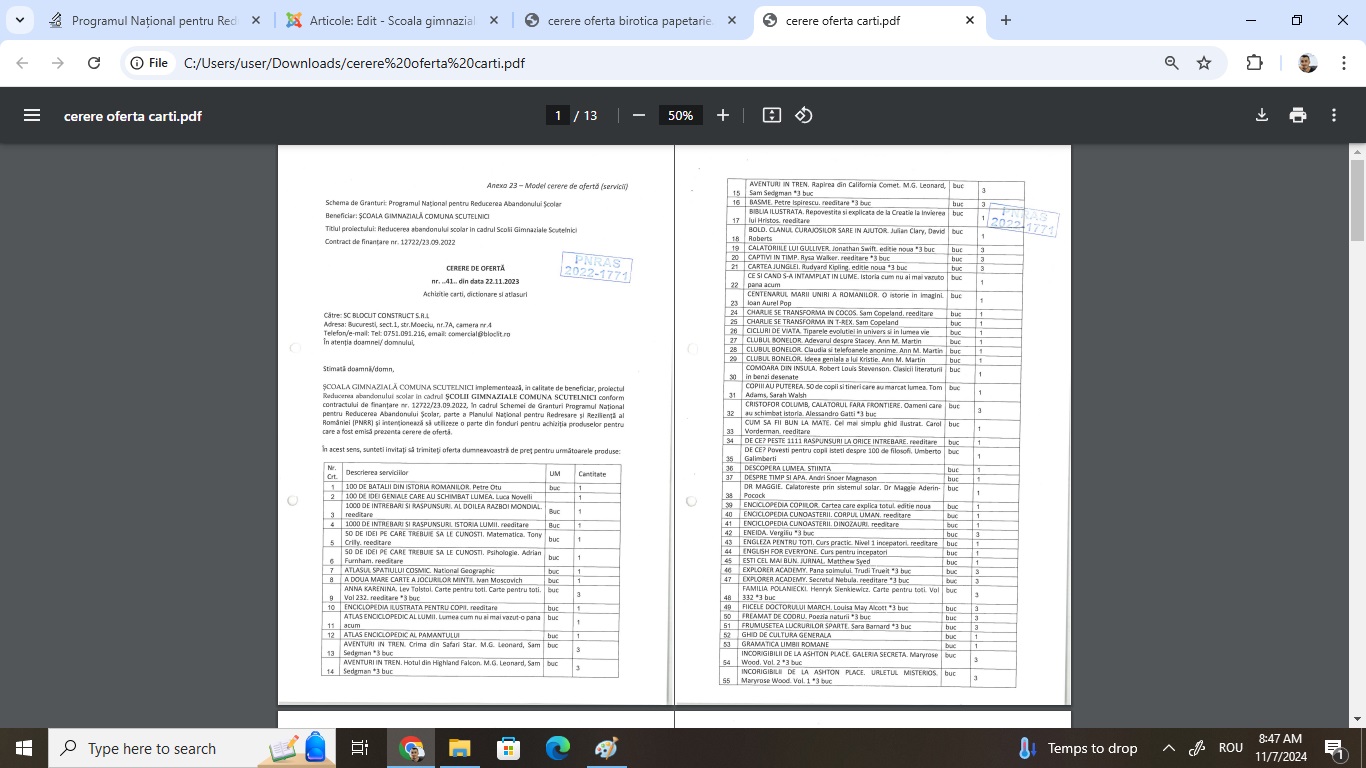Click row ATLAS ENCICLOPEDIC AL PAMANTULUI

(x=471, y=635)
